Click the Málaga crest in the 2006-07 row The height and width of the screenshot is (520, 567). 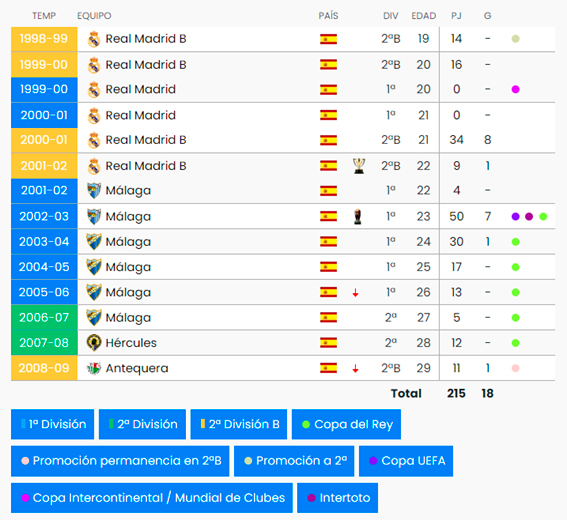pyautogui.click(x=94, y=317)
